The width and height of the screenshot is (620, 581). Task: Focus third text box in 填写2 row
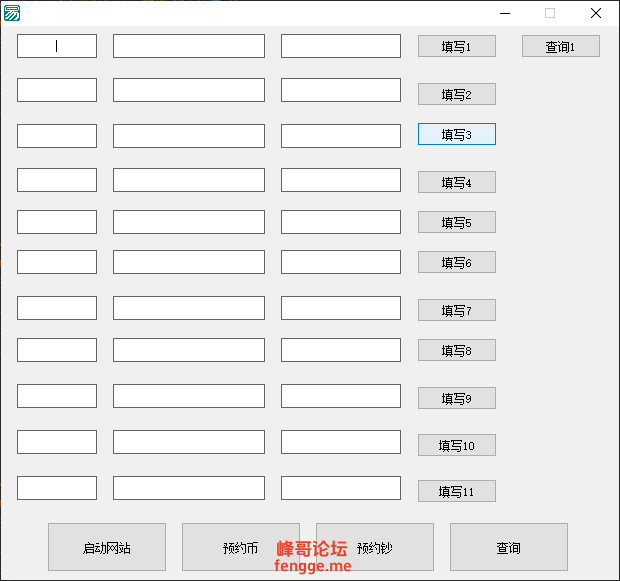(341, 90)
